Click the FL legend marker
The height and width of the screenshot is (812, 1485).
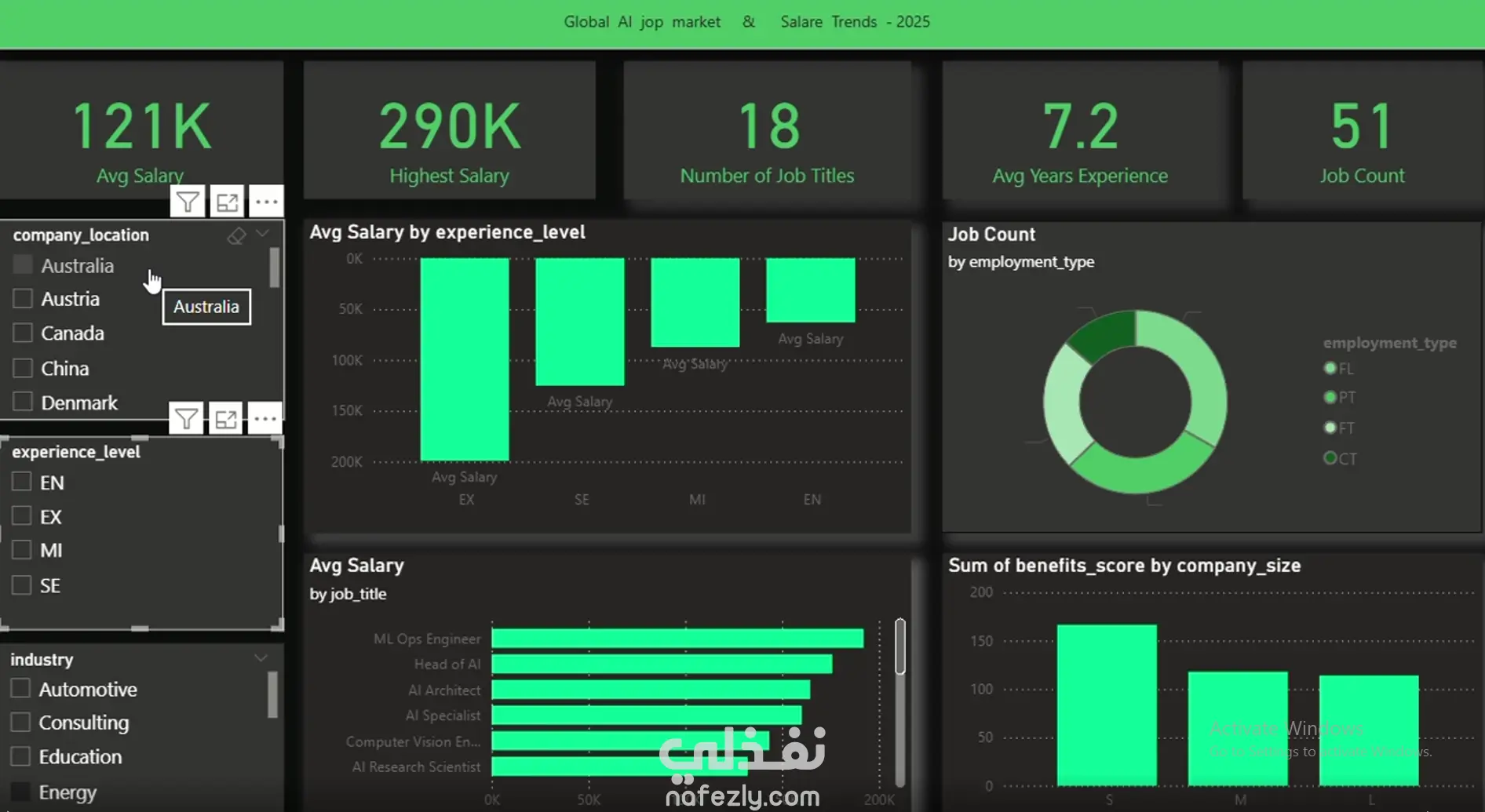point(1330,368)
